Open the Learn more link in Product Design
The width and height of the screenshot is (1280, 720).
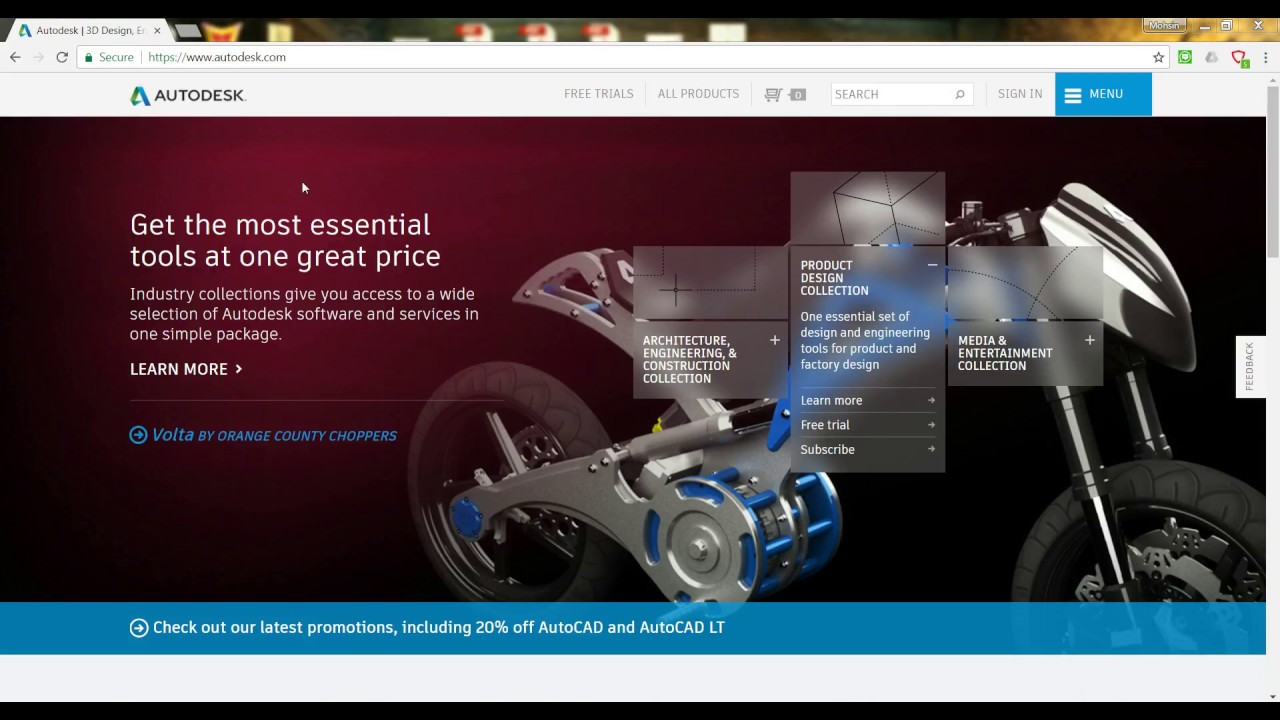pos(867,400)
